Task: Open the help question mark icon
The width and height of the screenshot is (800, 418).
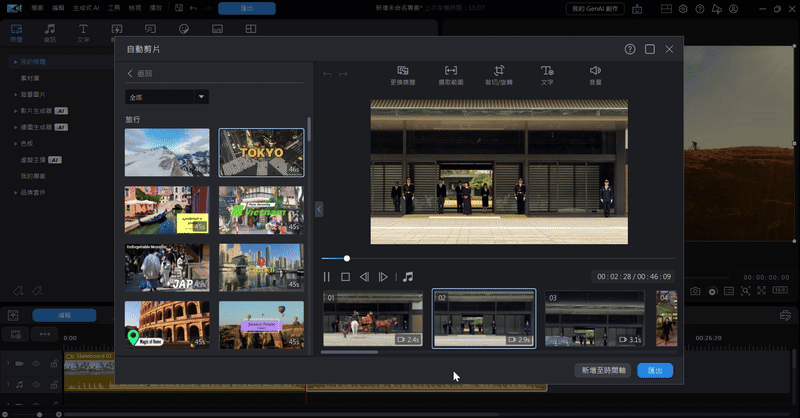Action: coord(630,49)
